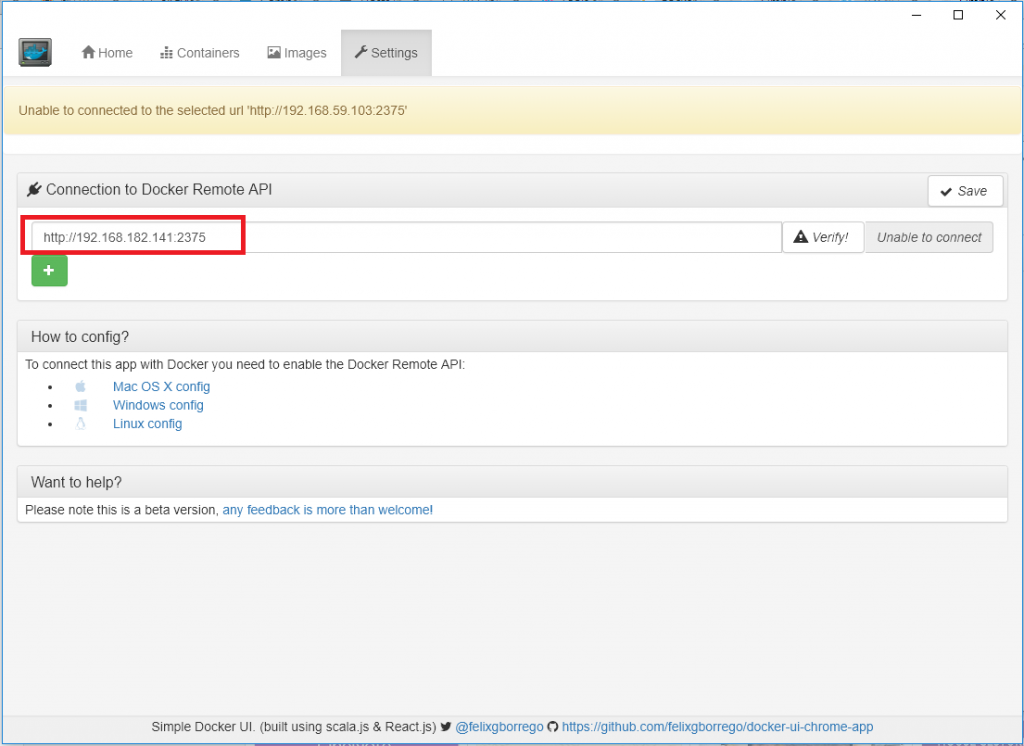Open the GitHub docker-ui-chrome-app link
This screenshot has width=1024, height=746.
(x=717, y=726)
